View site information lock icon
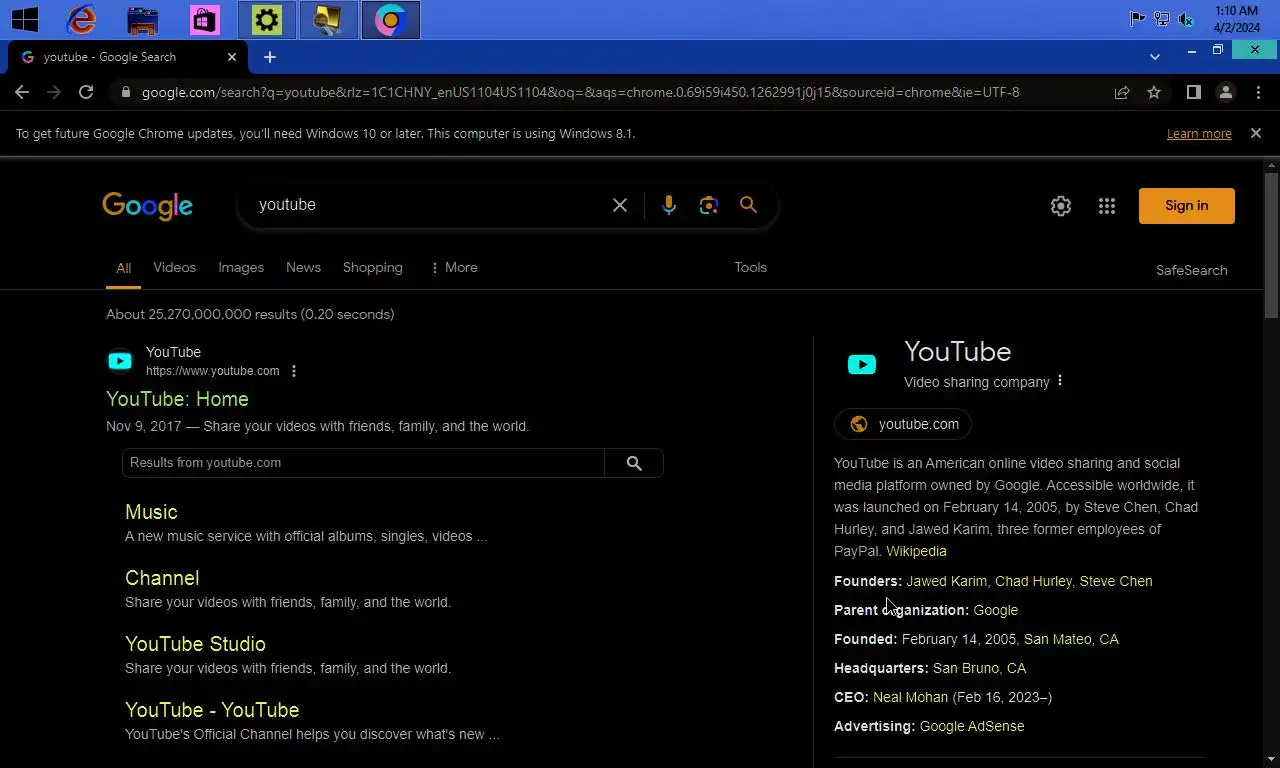1280x768 pixels. pos(124,92)
